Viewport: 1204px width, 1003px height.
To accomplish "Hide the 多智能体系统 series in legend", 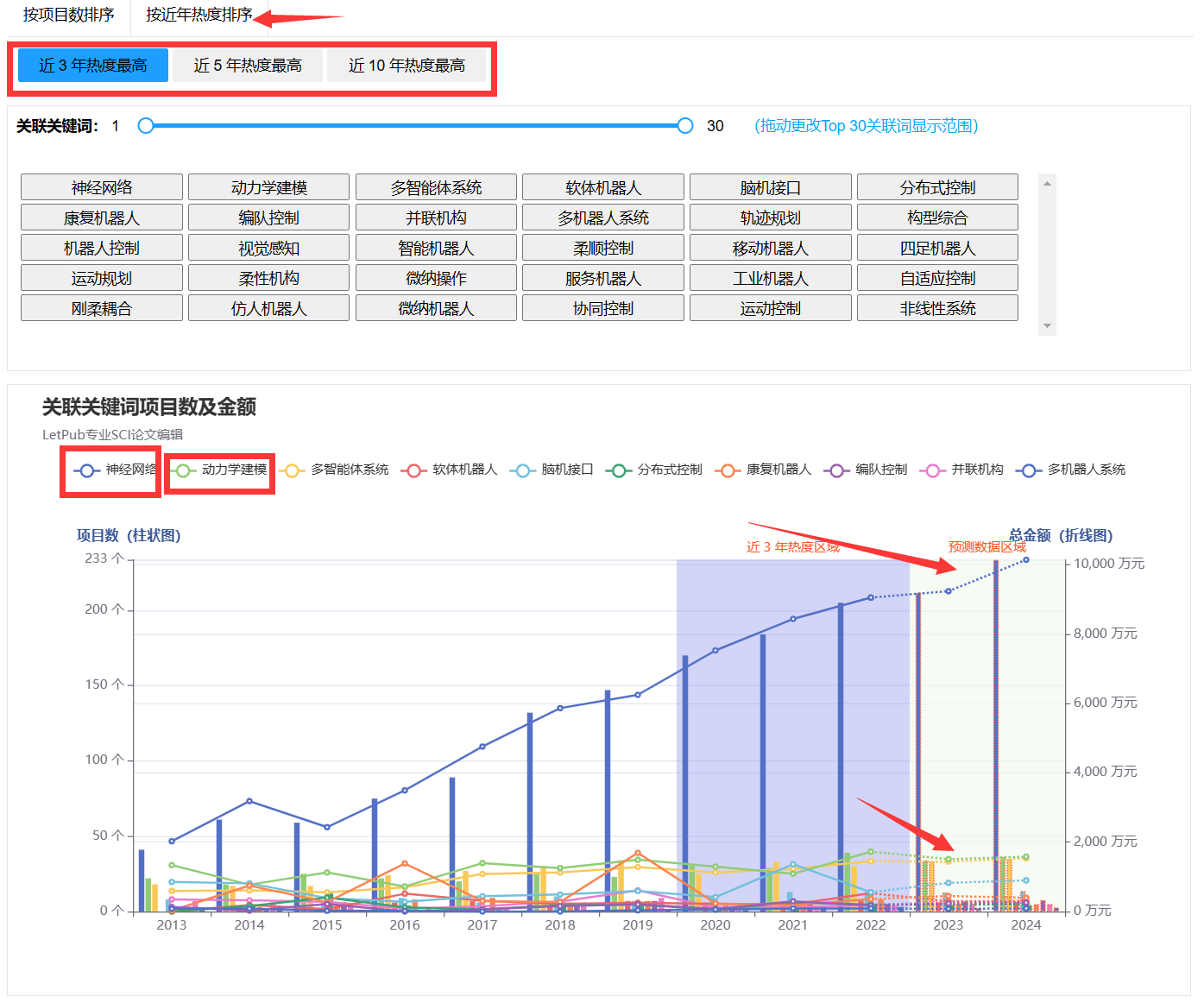I will coord(292,470).
